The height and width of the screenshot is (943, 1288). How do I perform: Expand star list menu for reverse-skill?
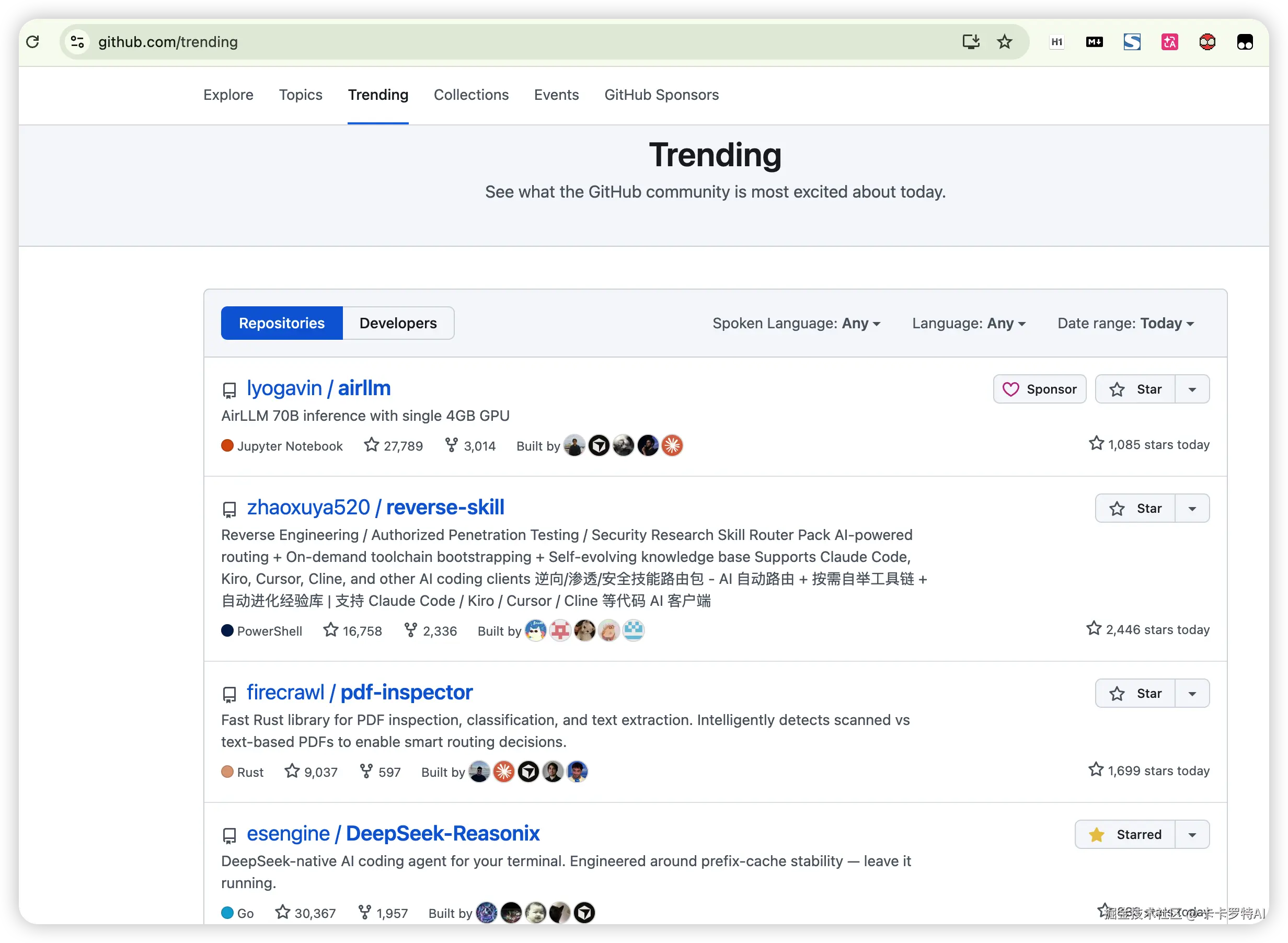tap(1192, 508)
